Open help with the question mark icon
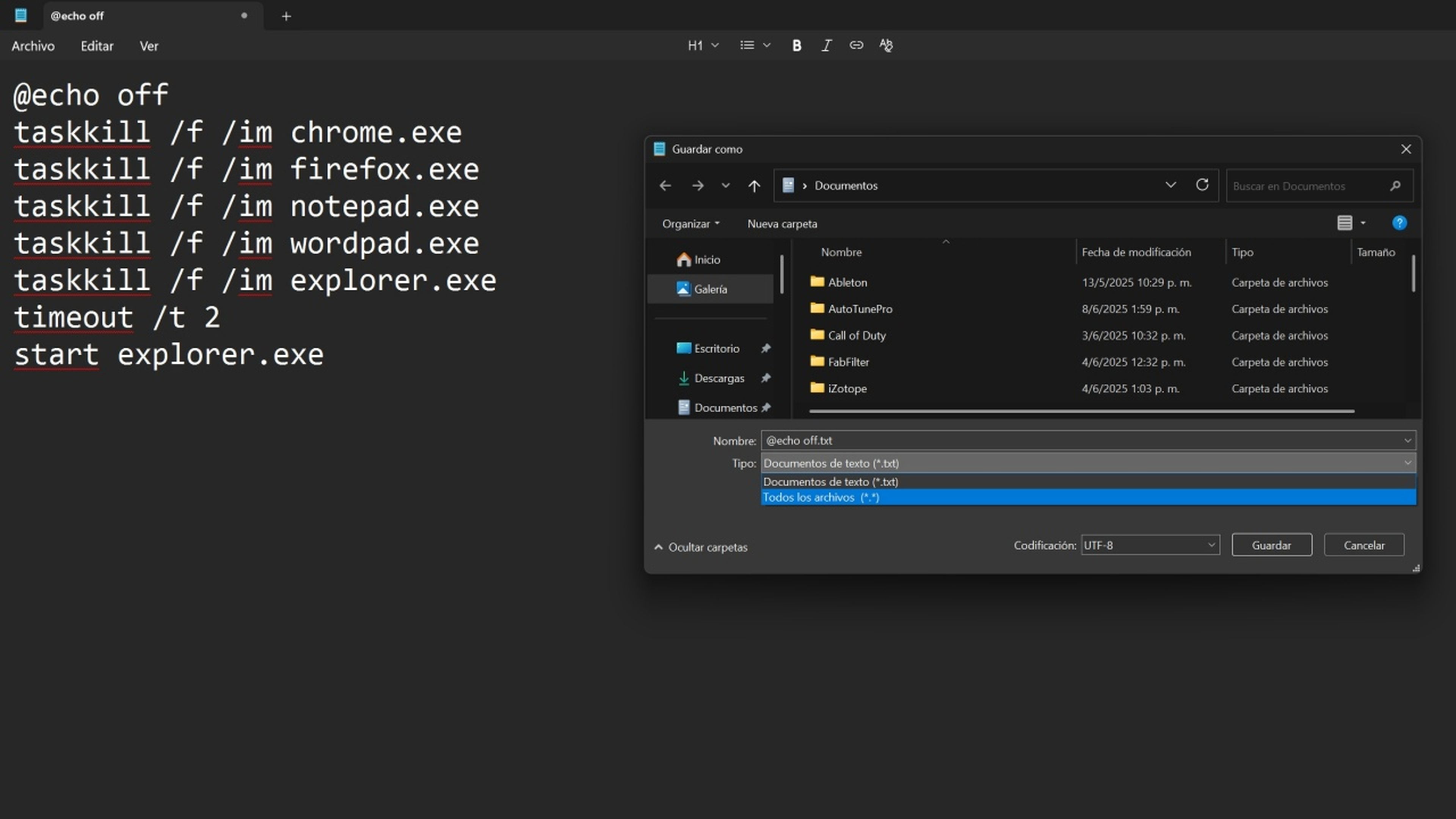Screen dimensions: 1456x819 click(x=1400, y=223)
